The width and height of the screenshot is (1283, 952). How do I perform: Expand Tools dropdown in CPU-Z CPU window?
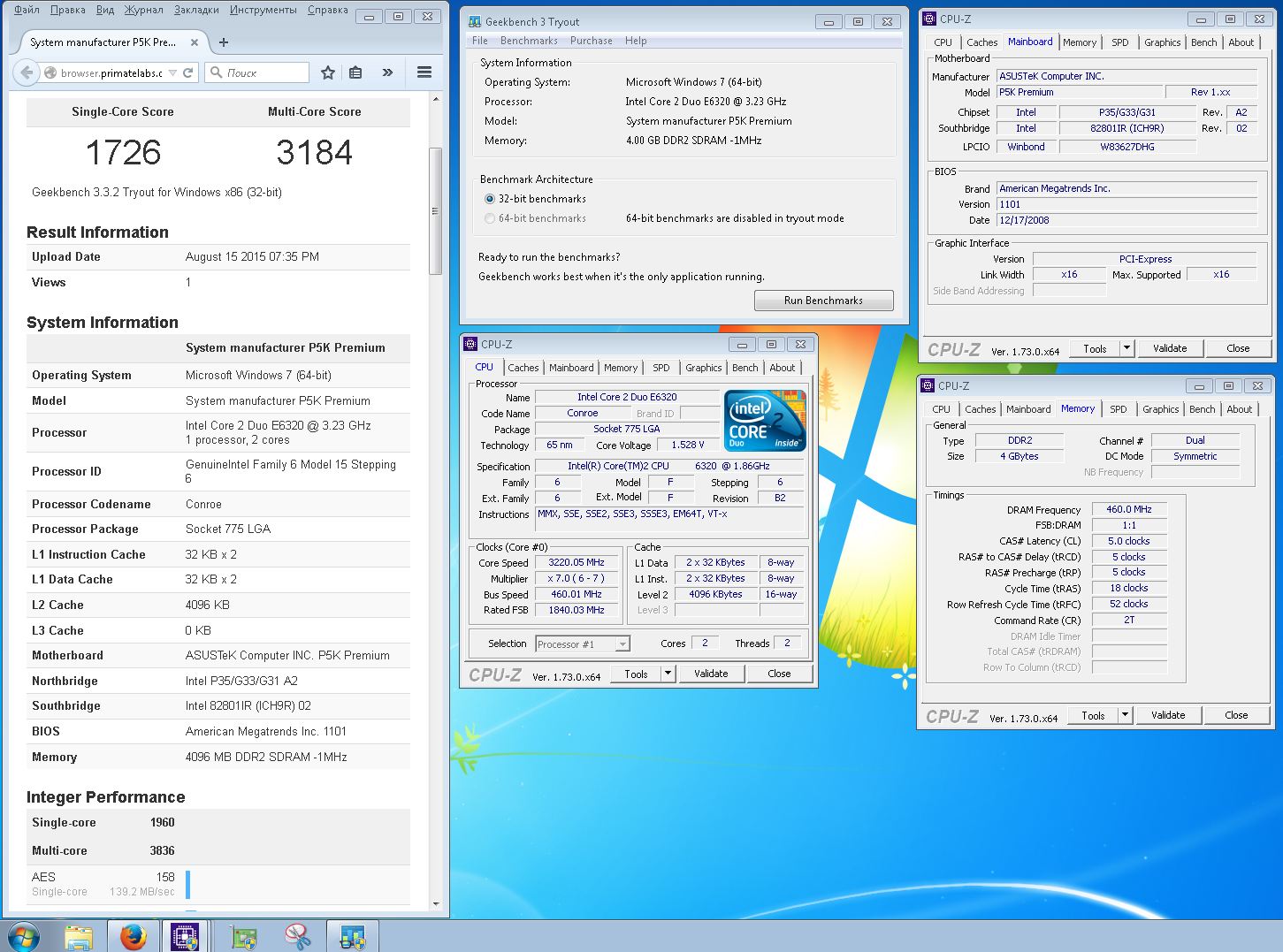click(x=668, y=674)
